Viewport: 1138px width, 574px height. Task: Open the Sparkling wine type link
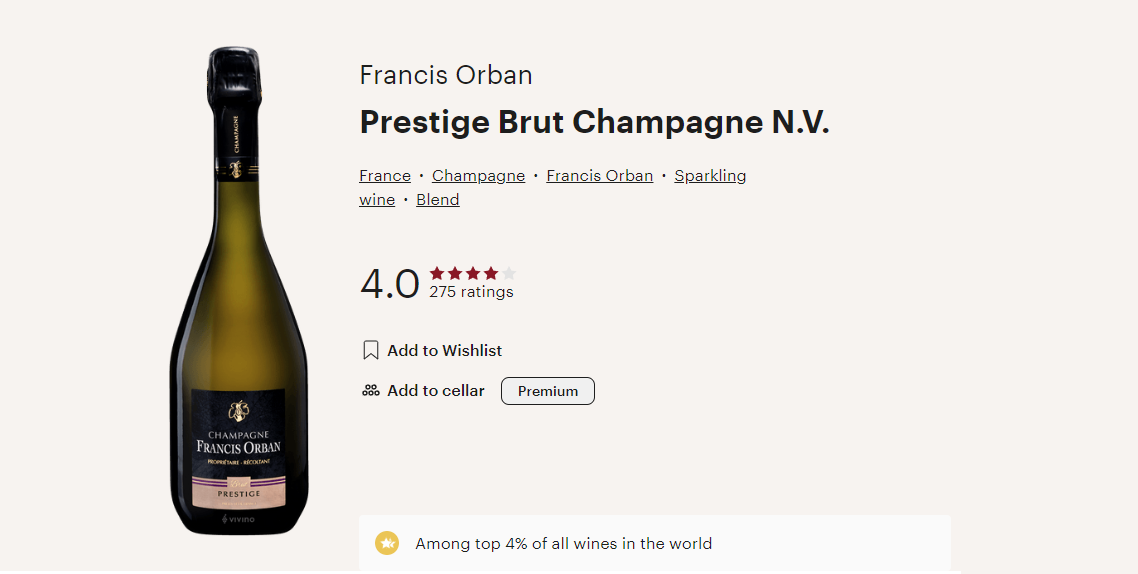pos(710,176)
